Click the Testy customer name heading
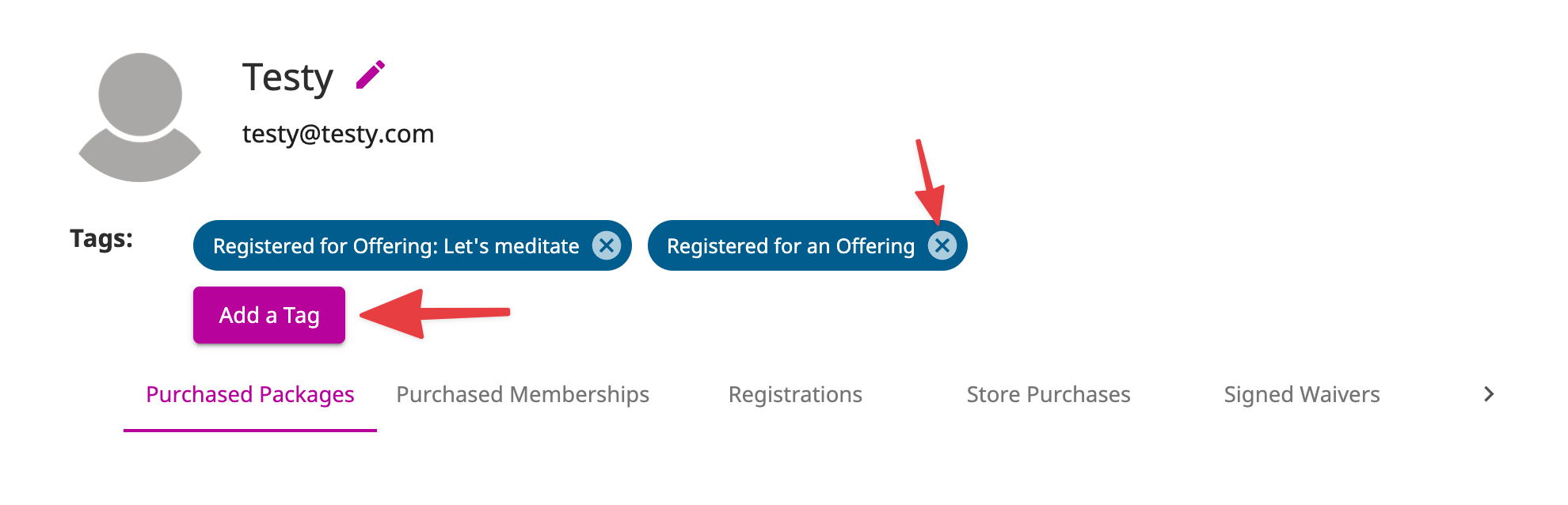Screen dimensions: 1568x505 coord(287,78)
